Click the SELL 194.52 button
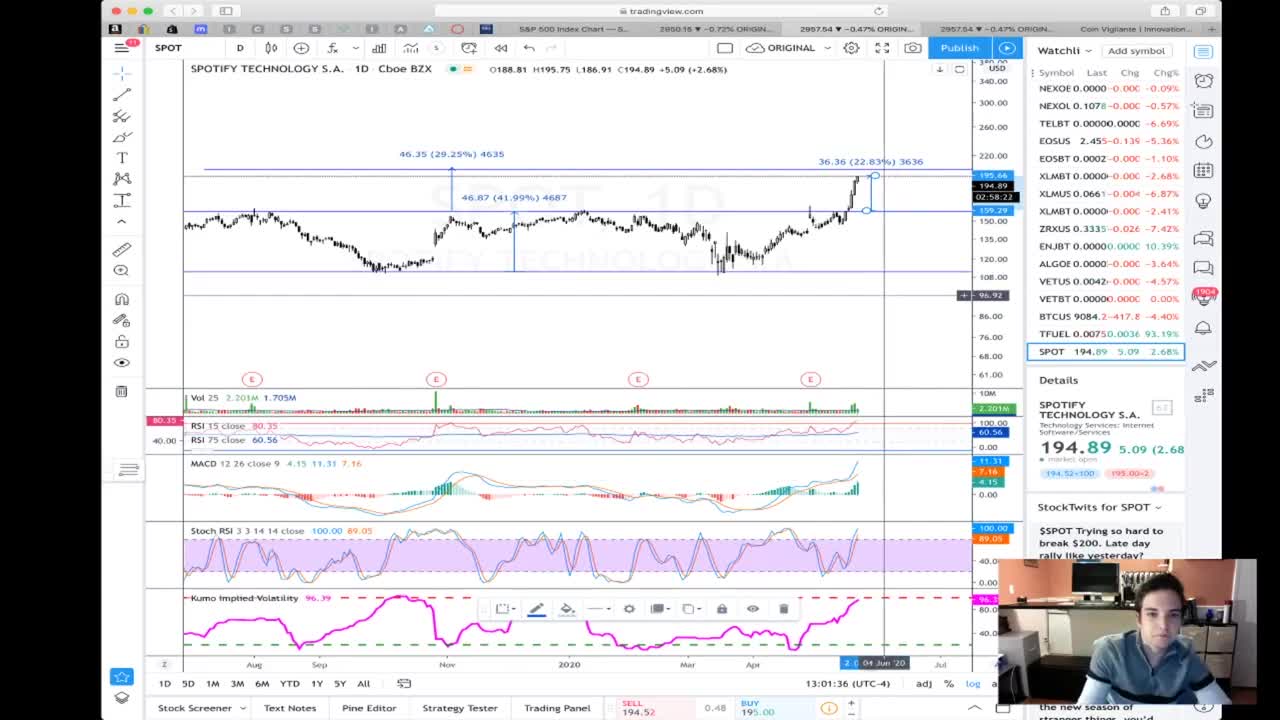The height and width of the screenshot is (720, 1280). 655,708
